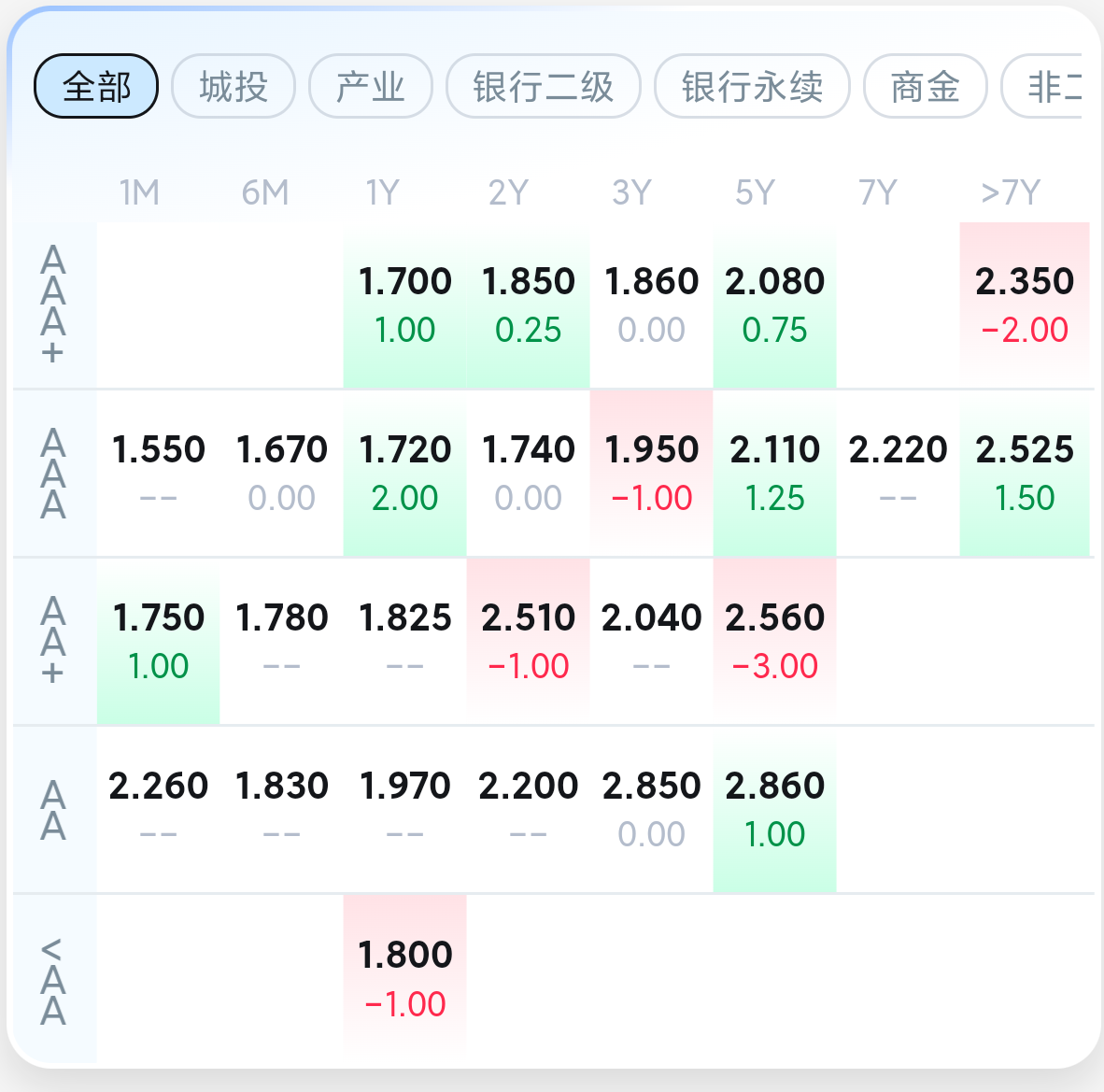The image size is (1104, 1092).
Task: Select AAA 3Y cell showing 1.950
Action: click(651, 473)
